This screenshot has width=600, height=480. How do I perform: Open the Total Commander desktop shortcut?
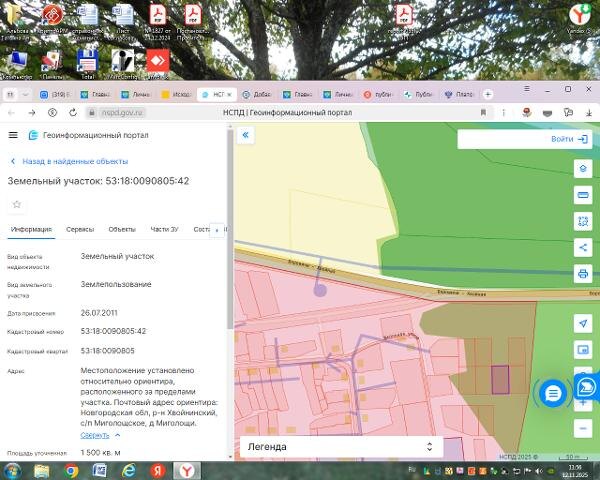pyautogui.click(x=87, y=64)
